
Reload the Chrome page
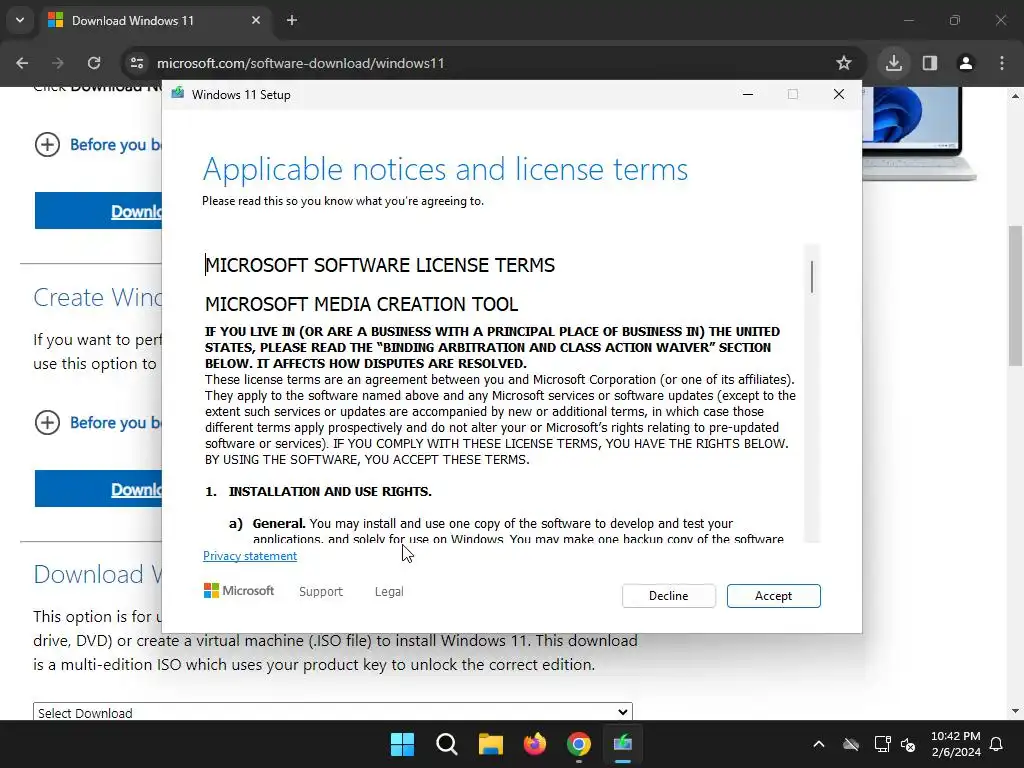[x=94, y=63]
